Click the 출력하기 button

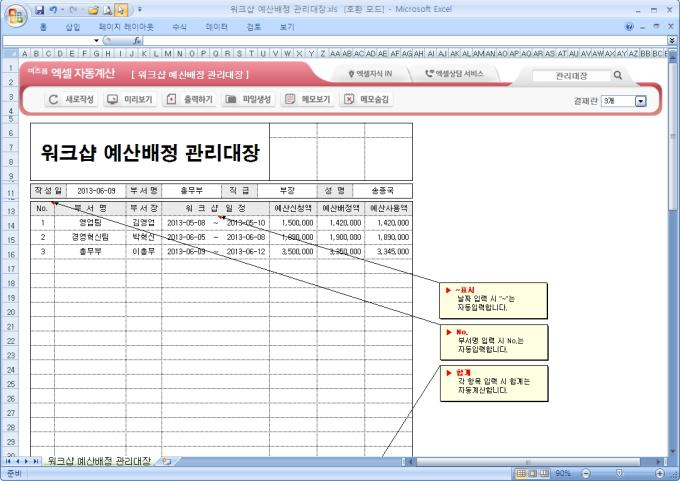pos(190,99)
